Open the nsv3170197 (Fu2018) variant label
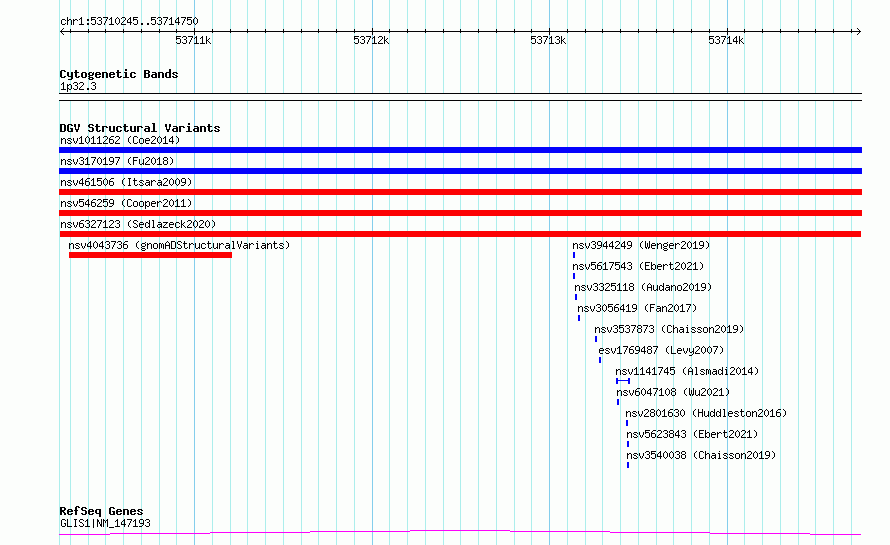The width and height of the screenshot is (890, 545). (x=117, y=161)
